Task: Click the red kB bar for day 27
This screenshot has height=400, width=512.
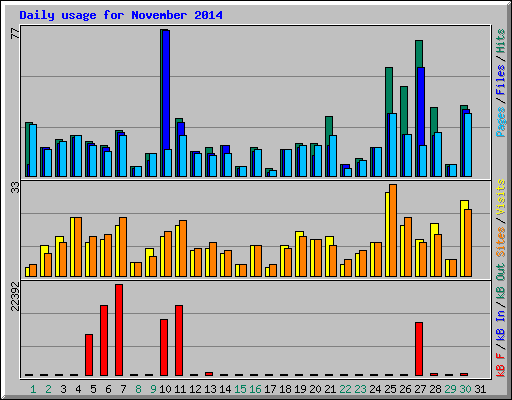Action: pyautogui.click(x=419, y=349)
